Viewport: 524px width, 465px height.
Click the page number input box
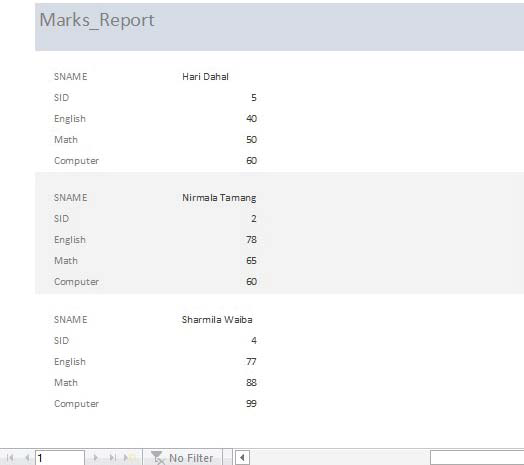click(x=60, y=458)
